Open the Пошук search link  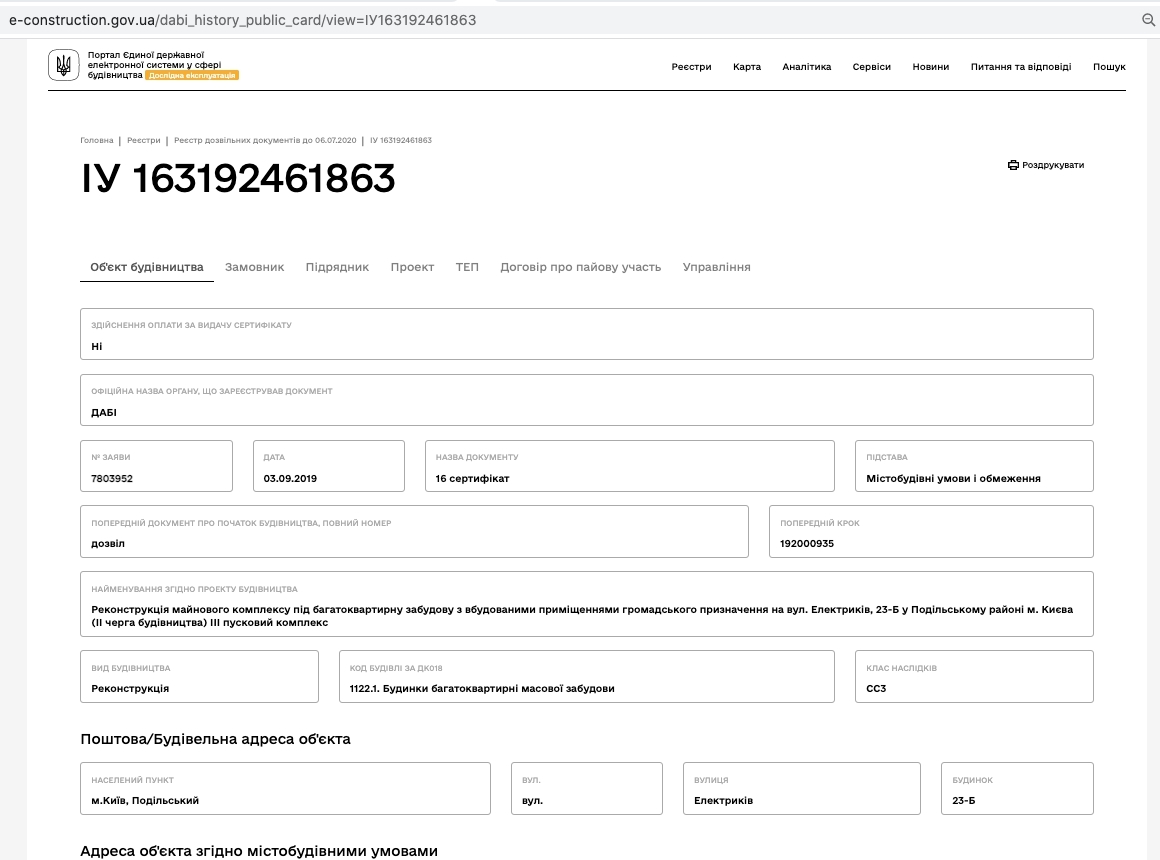[1109, 67]
